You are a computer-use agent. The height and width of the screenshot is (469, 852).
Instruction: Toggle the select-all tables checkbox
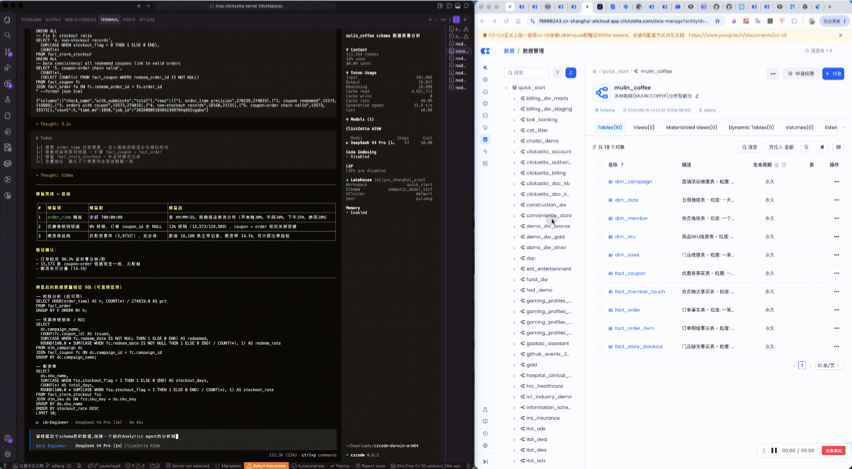coord(600,165)
